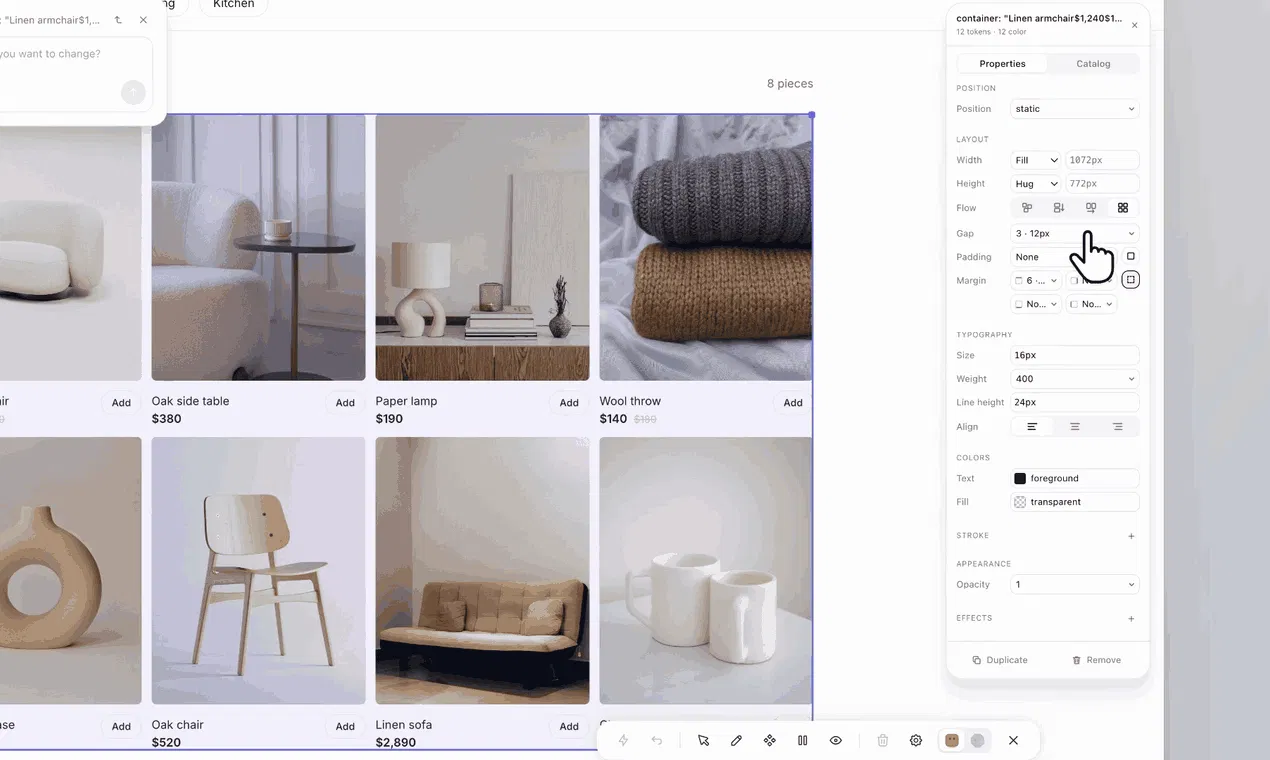
Task: Click the white mugs product image
Action: point(706,571)
